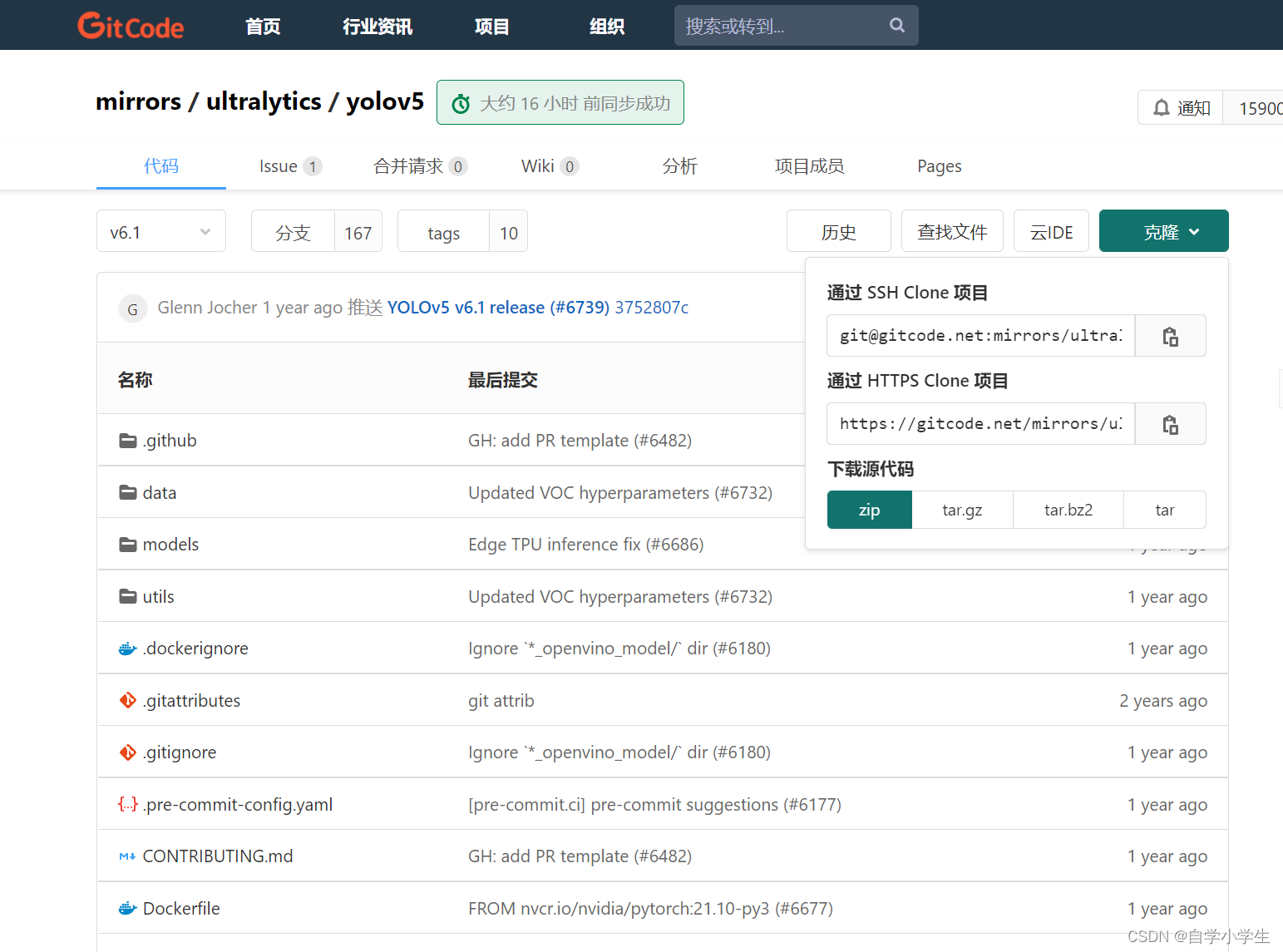Switch to the 合并请求 tab
Viewport: 1283px width, 952px height.
[x=420, y=166]
